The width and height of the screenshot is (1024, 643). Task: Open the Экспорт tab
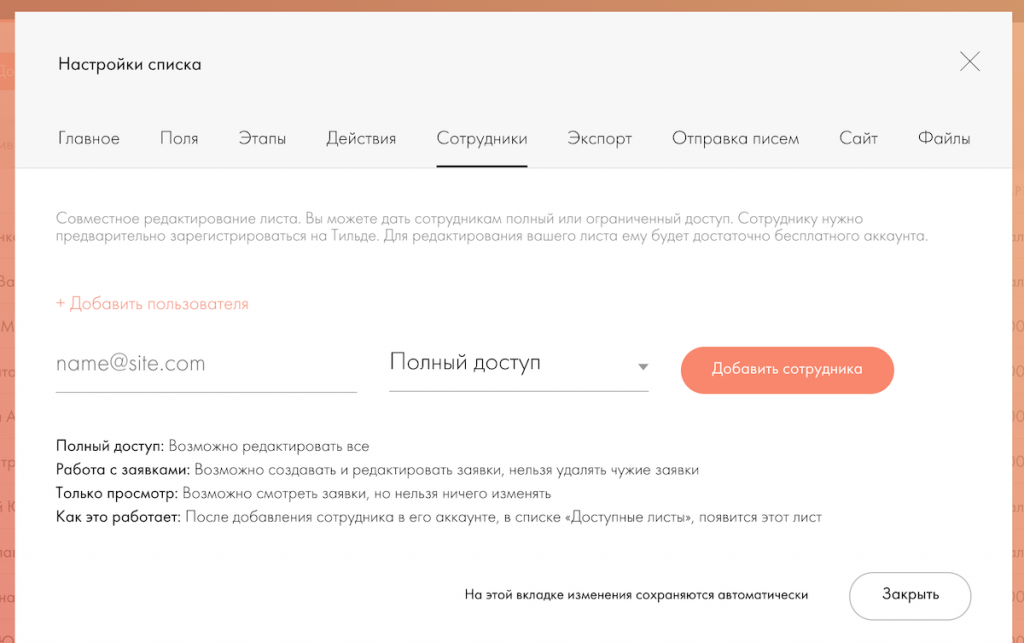pyautogui.click(x=599, y=139)
